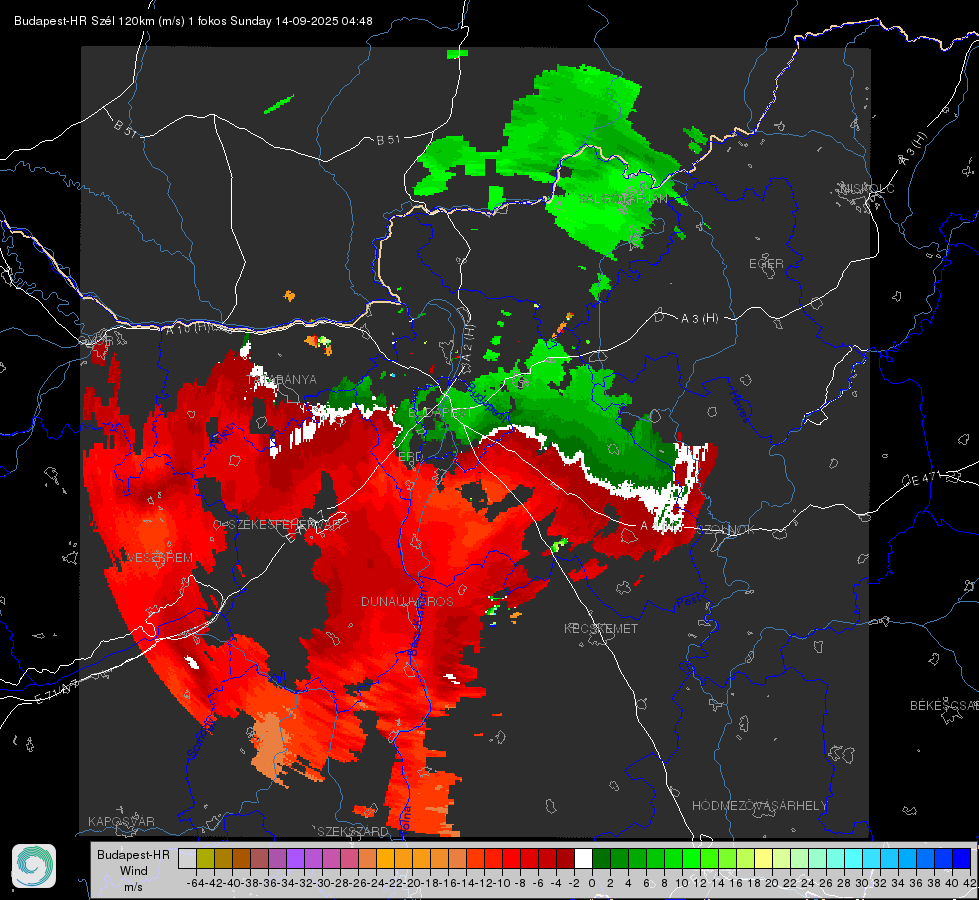Click the yellow swatch between 18 and 20
The image size is (979, 900).
click(x=764, y=858)
